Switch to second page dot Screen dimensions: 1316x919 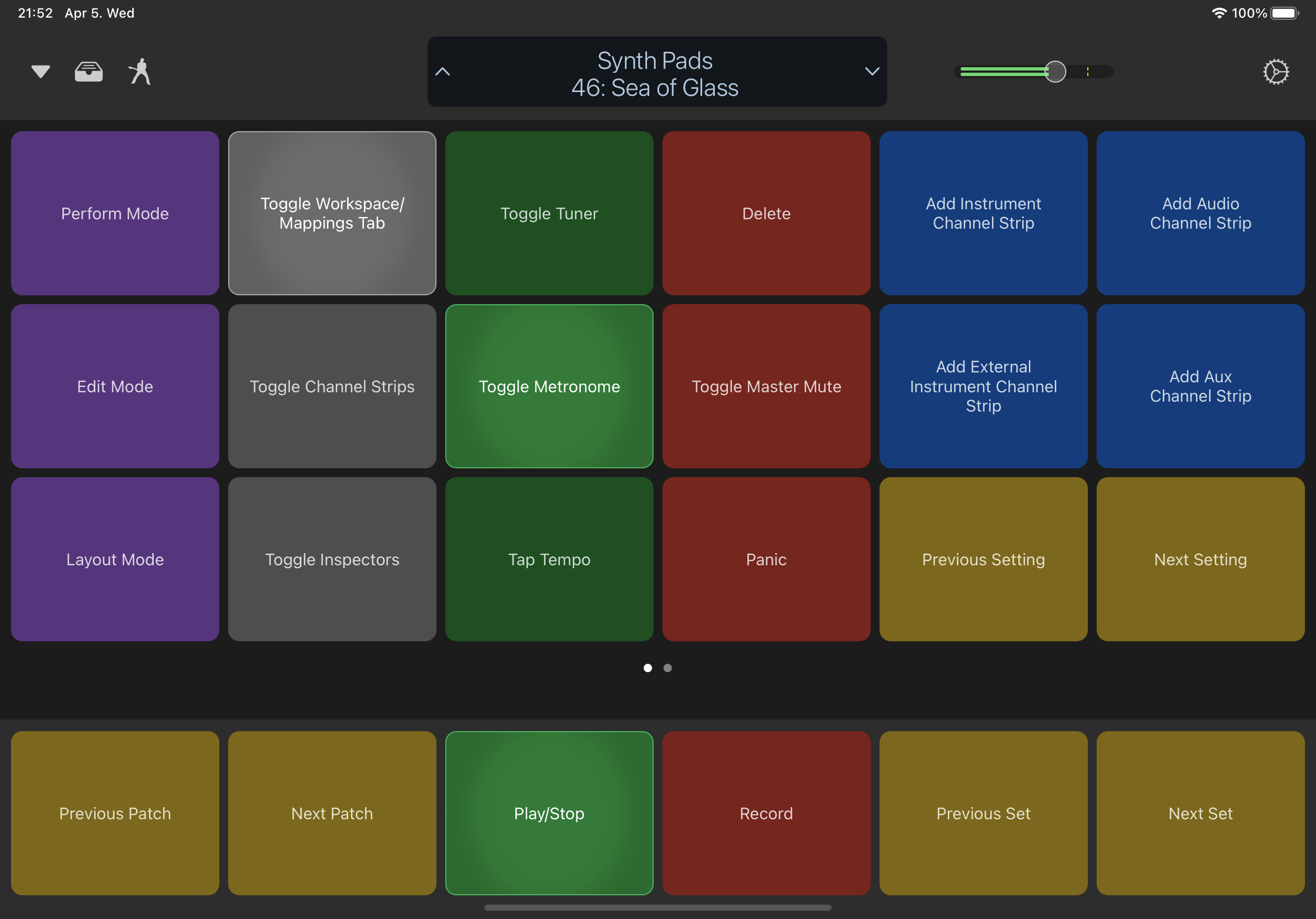click(667, 667)
